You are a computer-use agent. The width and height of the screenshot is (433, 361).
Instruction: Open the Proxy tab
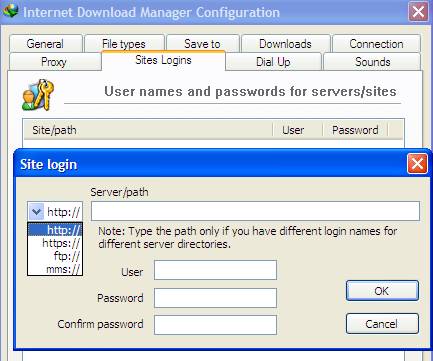coord(54,62)
